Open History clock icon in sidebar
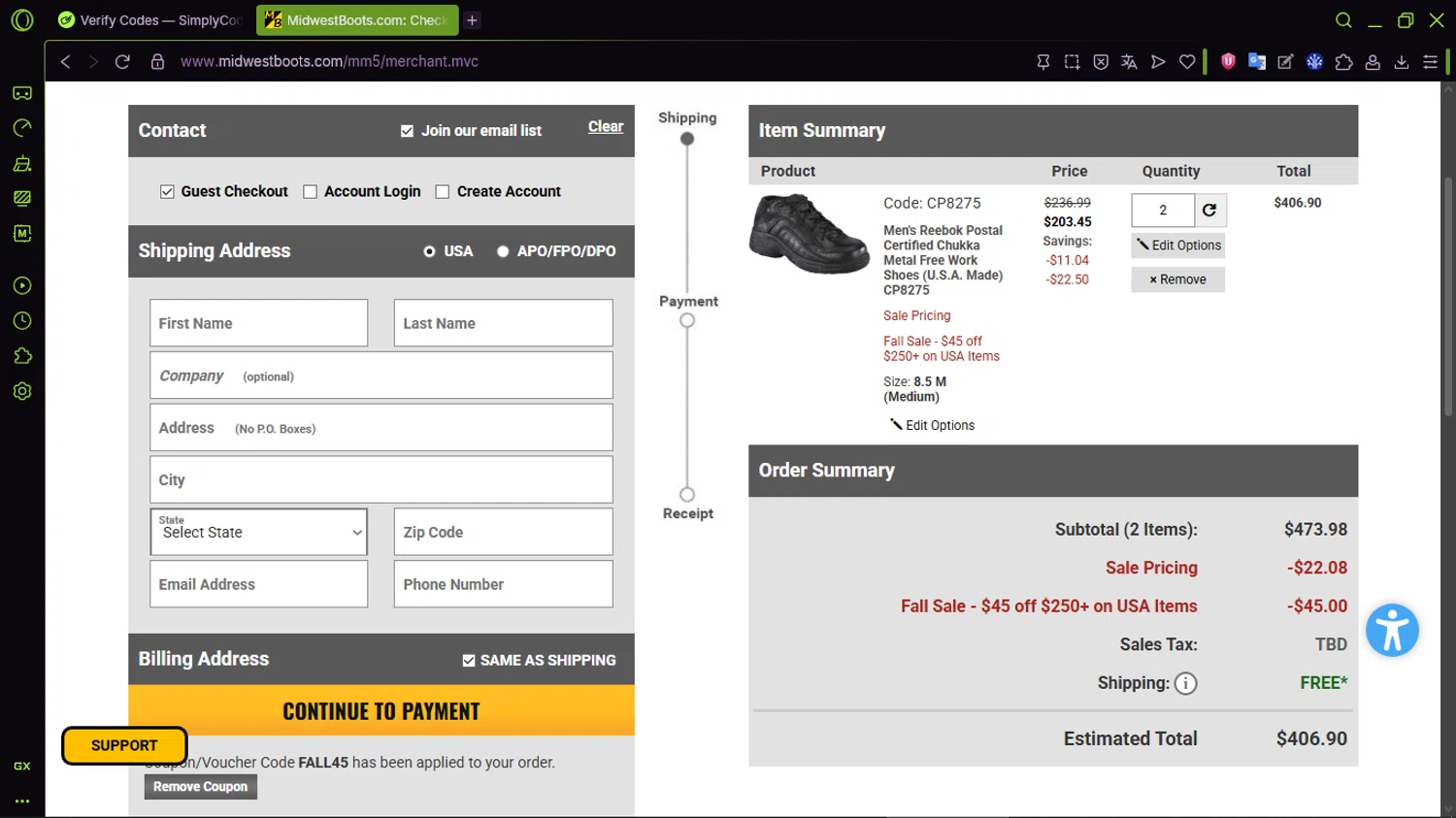This screenshot has width=1456, height=818. click(x=22, y=321)
